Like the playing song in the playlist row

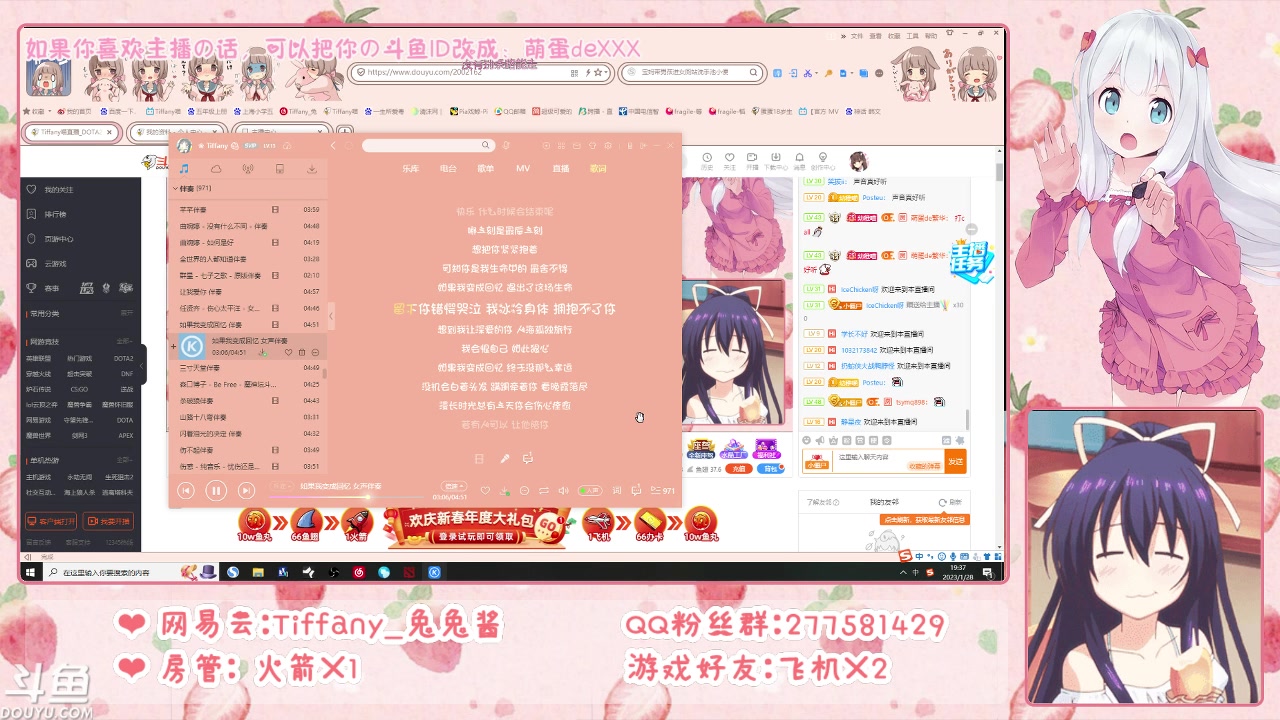coord(289,352)
